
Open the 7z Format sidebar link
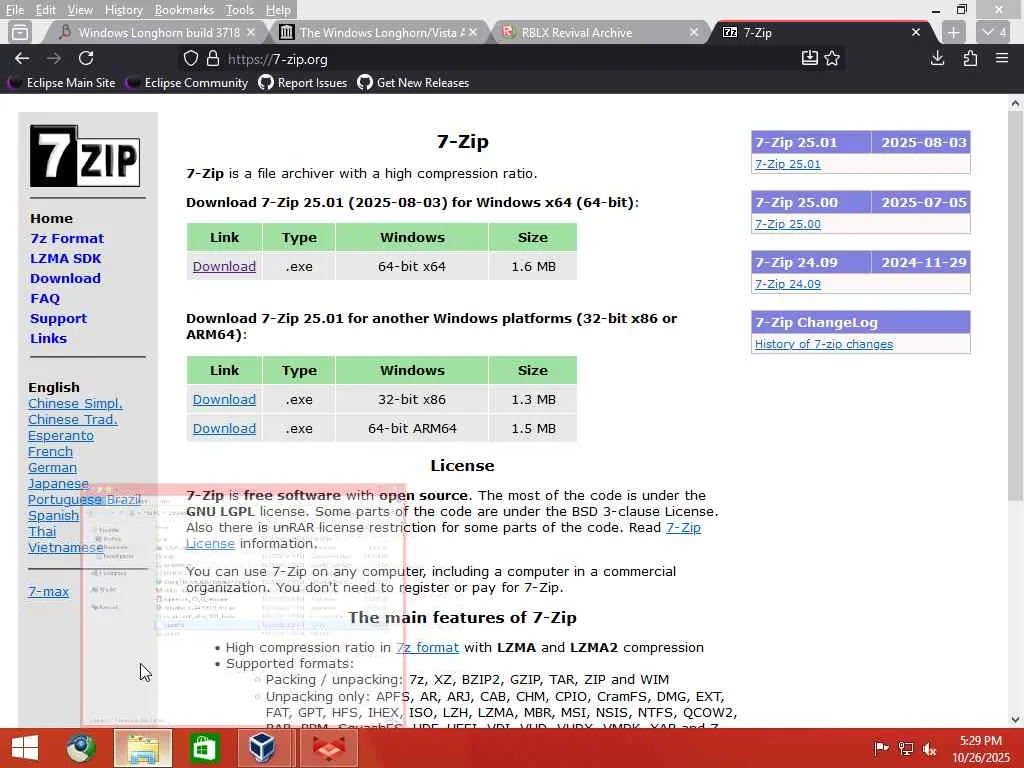pos(67,238)
